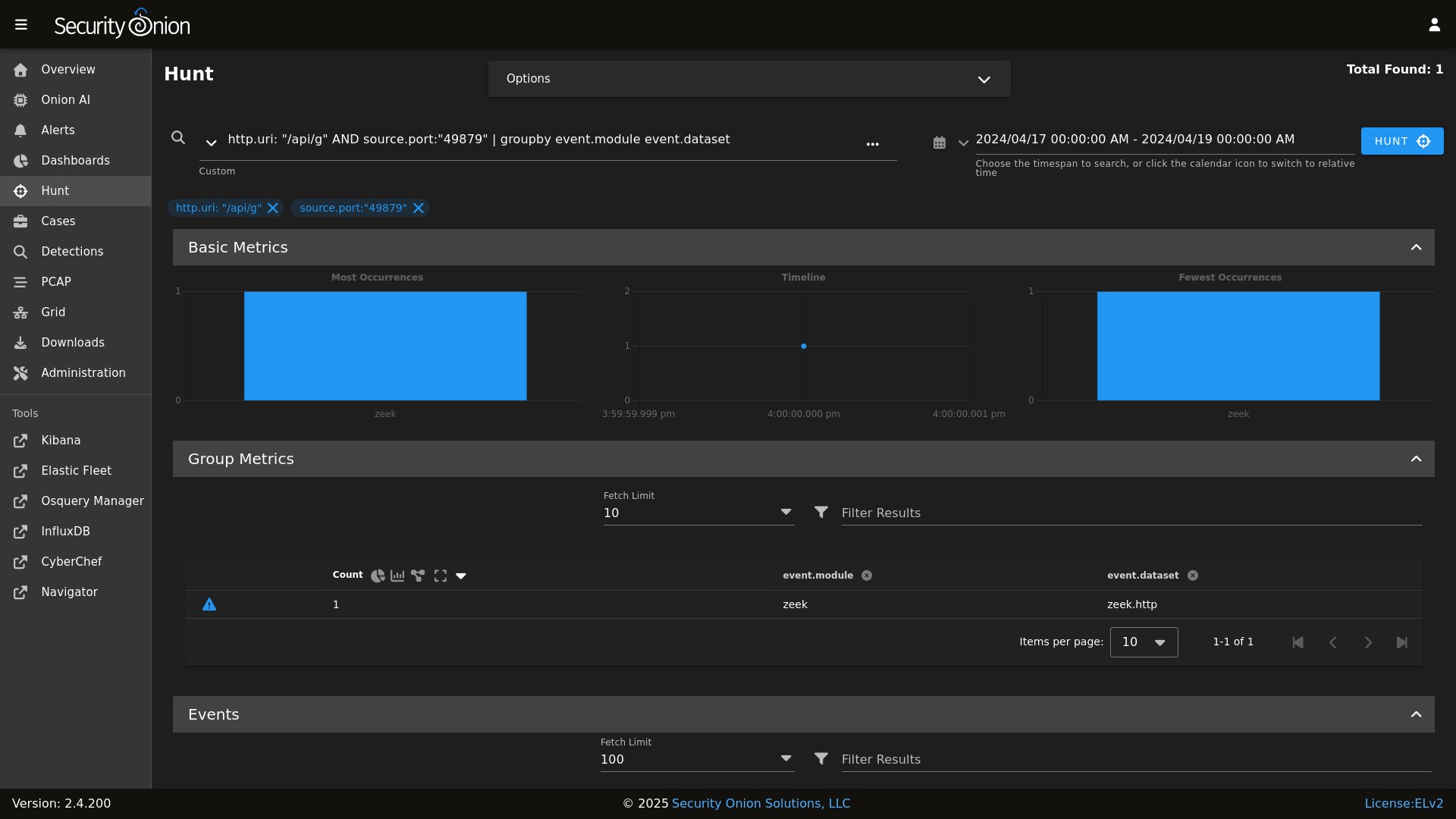The height and width of the screenshot is (819, 1456).
Task: Click the search query more options ellipsis
Action: 874,143
